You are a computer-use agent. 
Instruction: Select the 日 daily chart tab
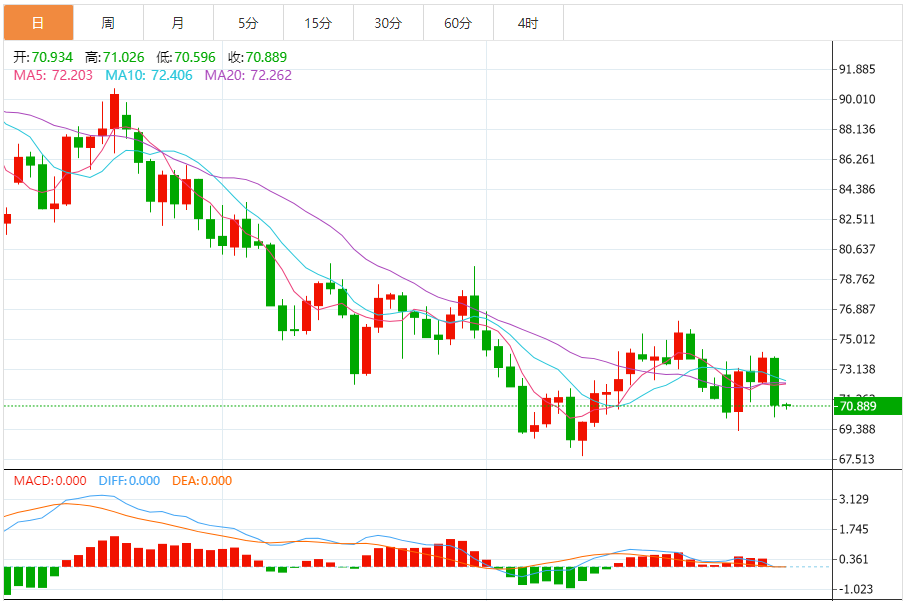[38, 23]
